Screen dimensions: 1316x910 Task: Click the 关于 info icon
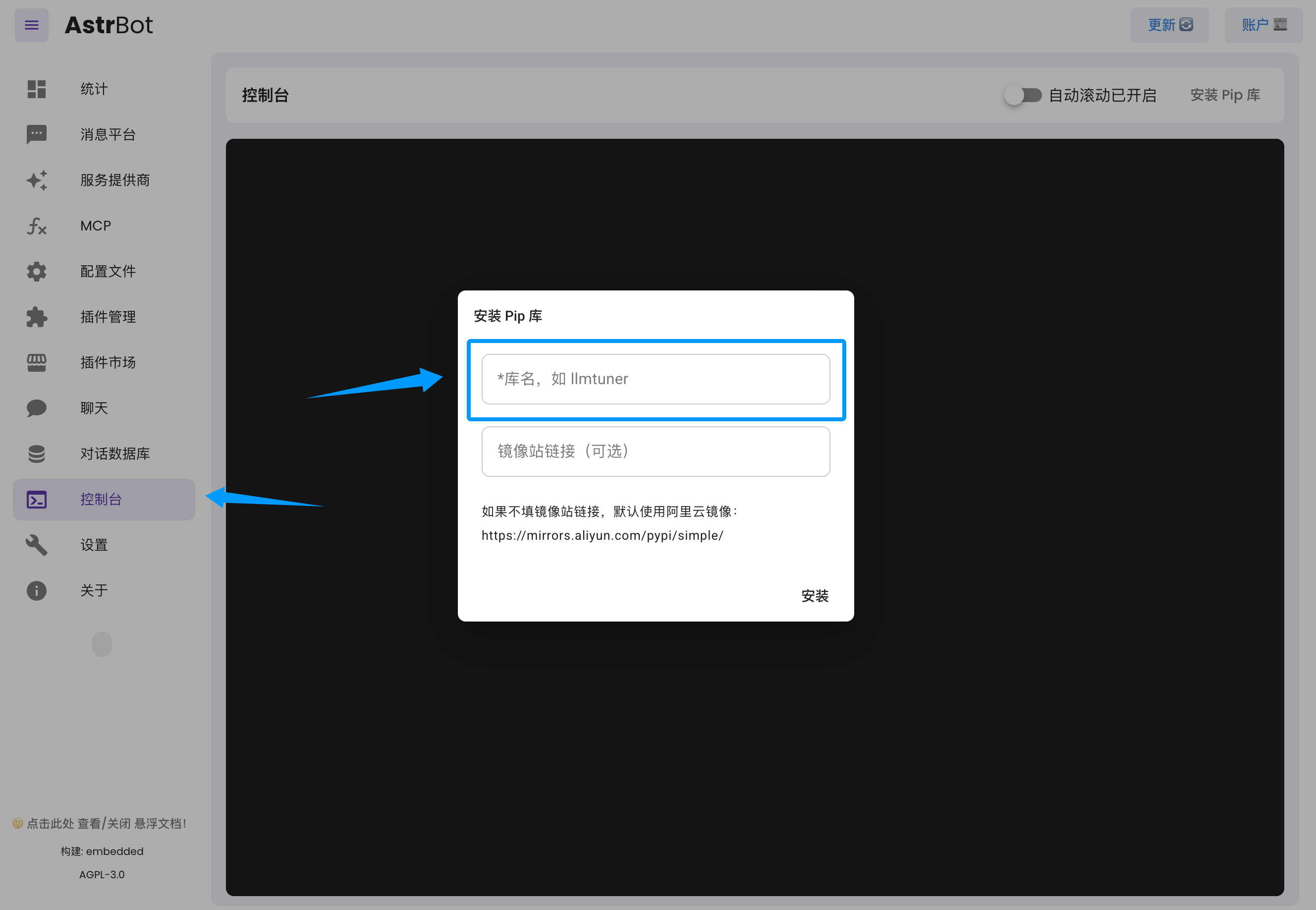coord(37,591)
